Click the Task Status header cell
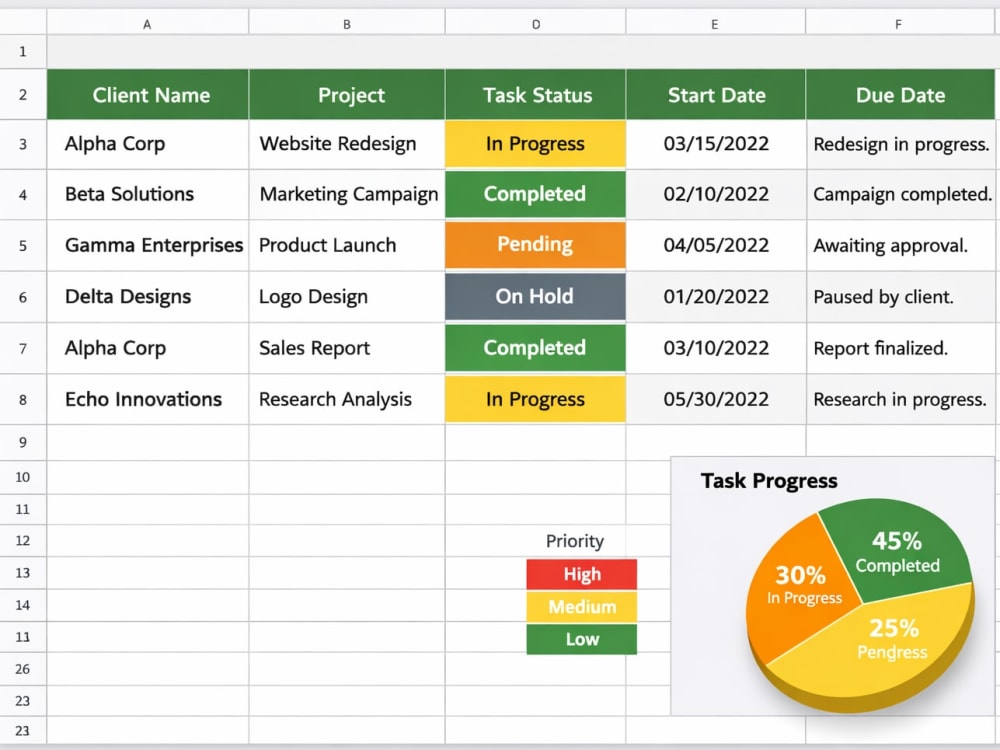This screenshot has width=1000, height=750. (536, 94)
